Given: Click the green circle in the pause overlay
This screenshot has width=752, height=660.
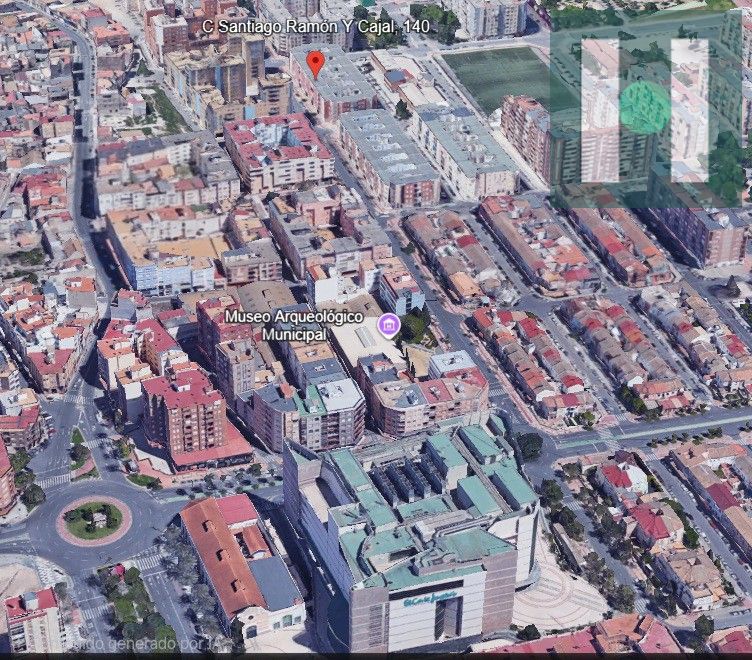Looking at the screenshot, I should (644, 108).
